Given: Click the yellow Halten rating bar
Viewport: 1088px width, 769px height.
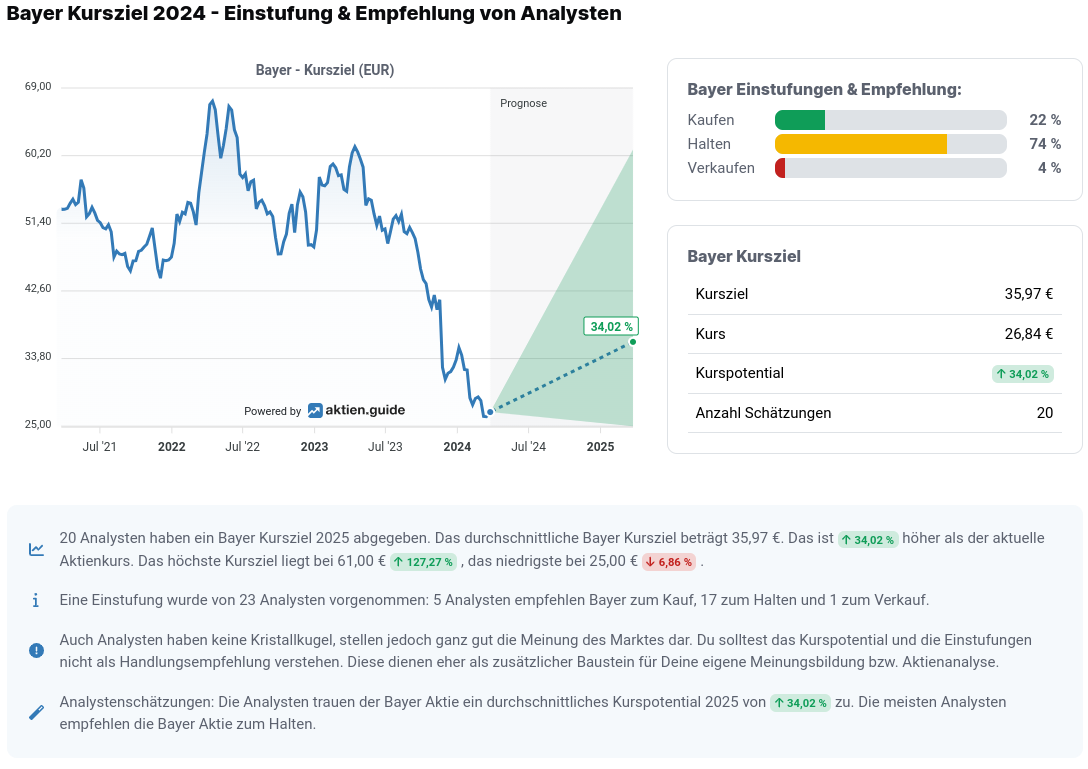Looking at the screenshot, I should click(x=860, y=144).
